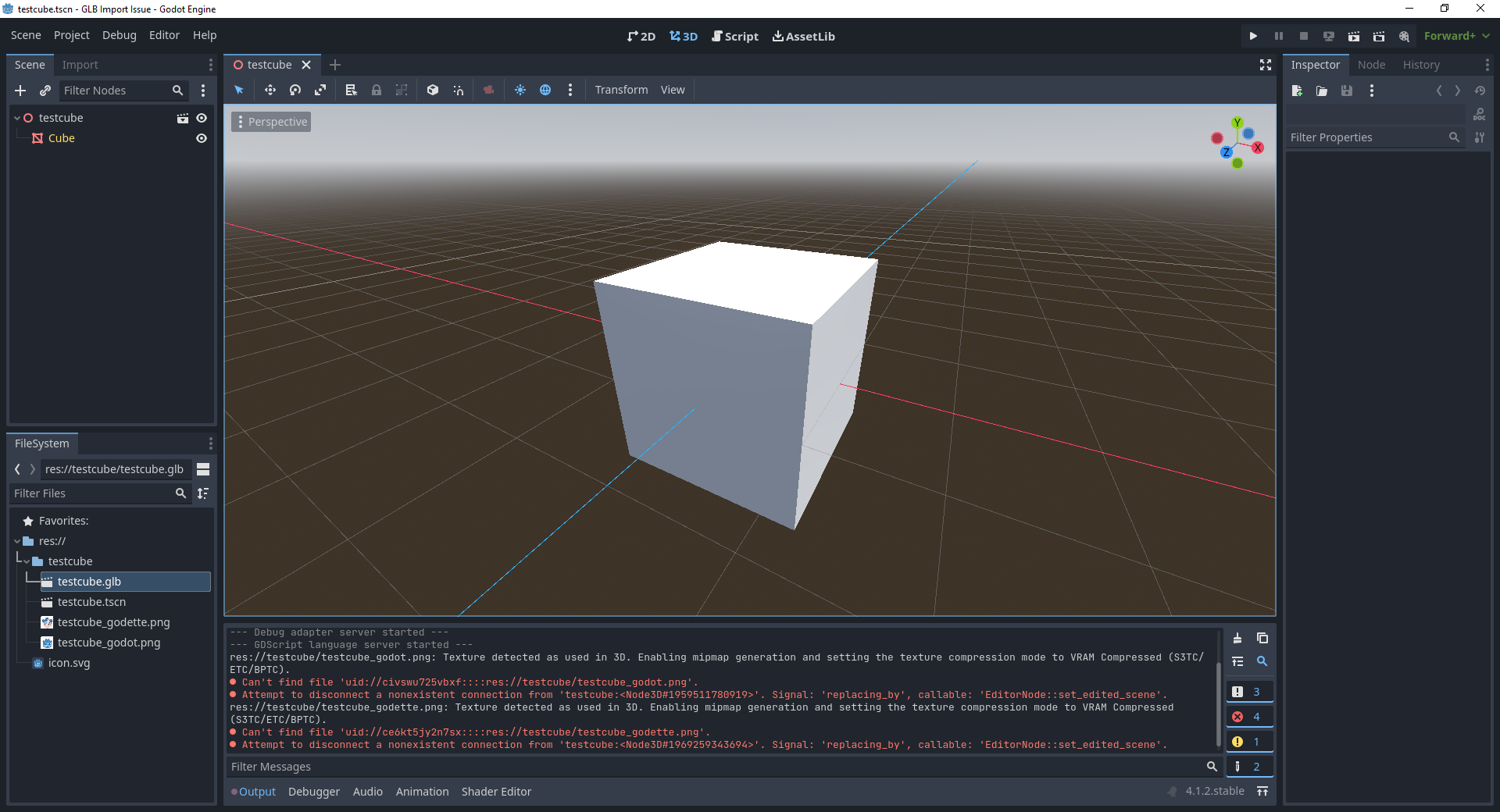Viewport: 1500px width, 812px height.
Task: Select the Rotate tool in the 3D toolbar
Action: pos(295,90)
